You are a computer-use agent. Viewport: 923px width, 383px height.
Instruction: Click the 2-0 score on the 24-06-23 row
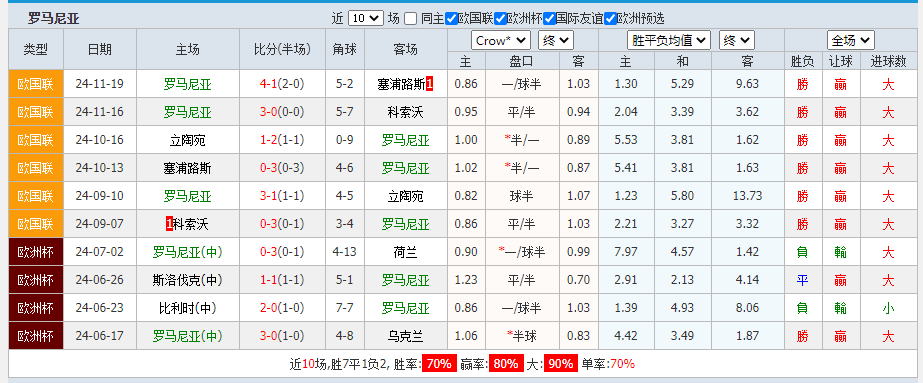(268, 308)
